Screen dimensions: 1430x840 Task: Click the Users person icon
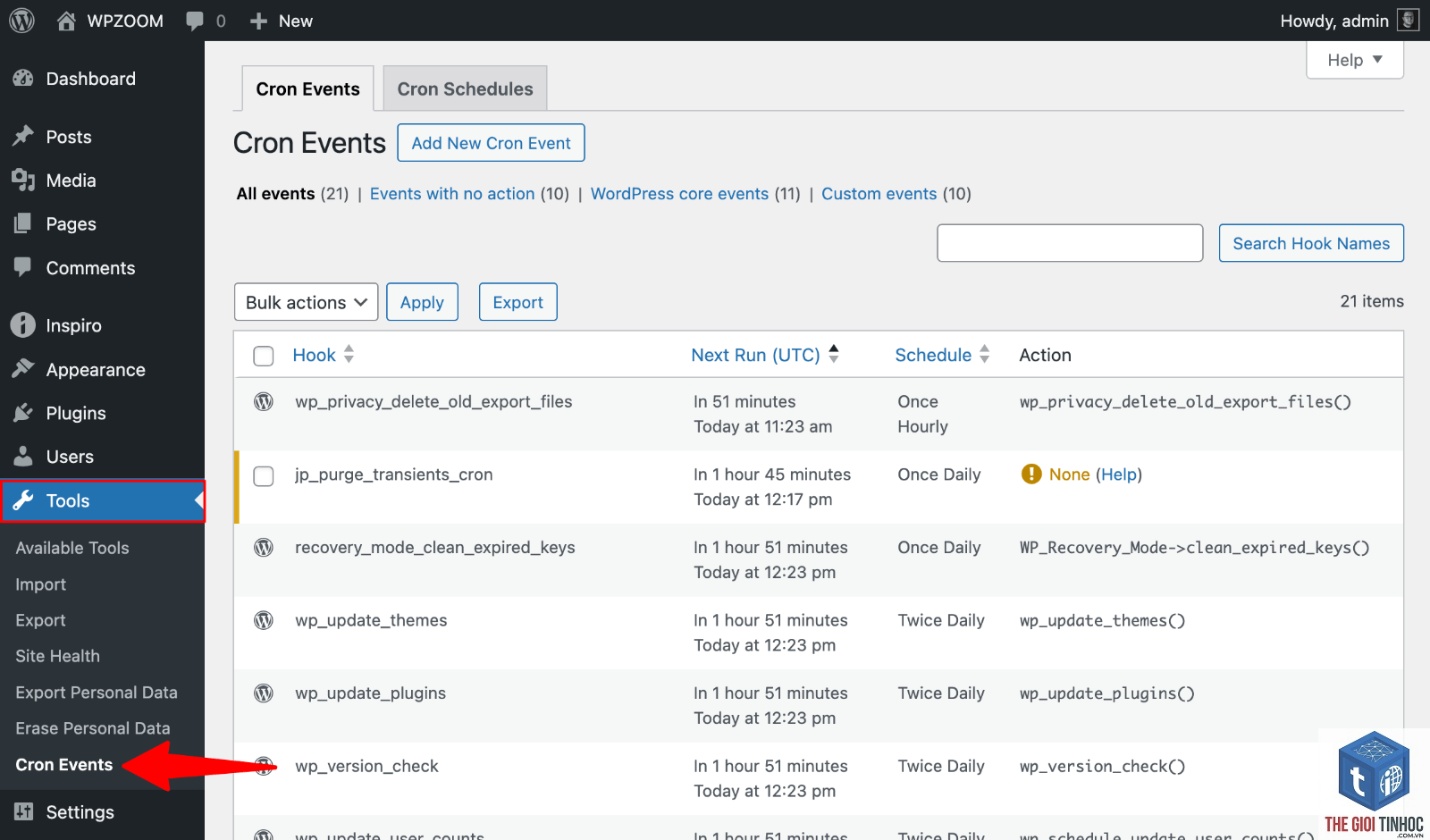pyautogui.click(x=23, y=457)
